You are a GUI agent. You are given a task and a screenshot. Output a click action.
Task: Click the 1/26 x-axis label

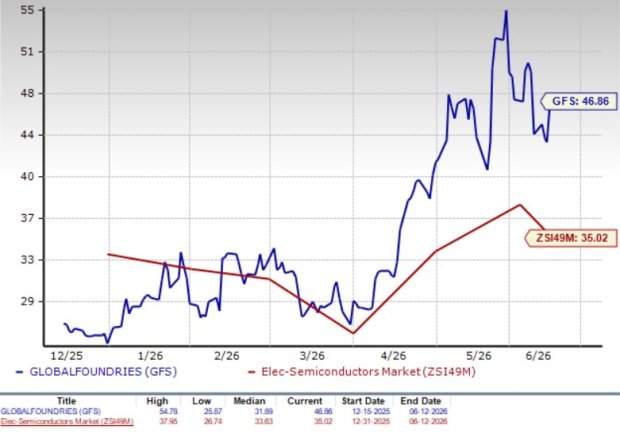150,356
